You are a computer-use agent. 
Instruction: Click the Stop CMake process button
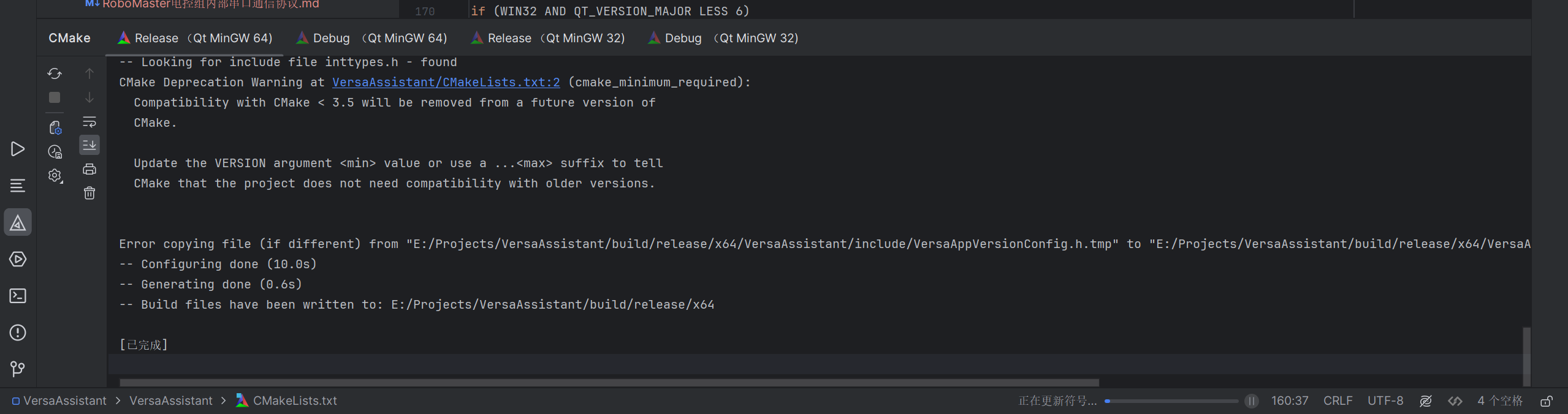coord(55,97)
